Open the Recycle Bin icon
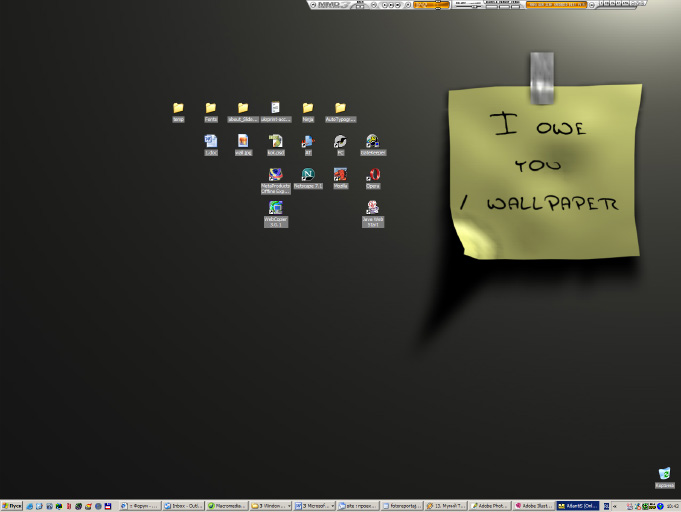The image size is (681, 512). pyautogui.click(x=664, y=477)
